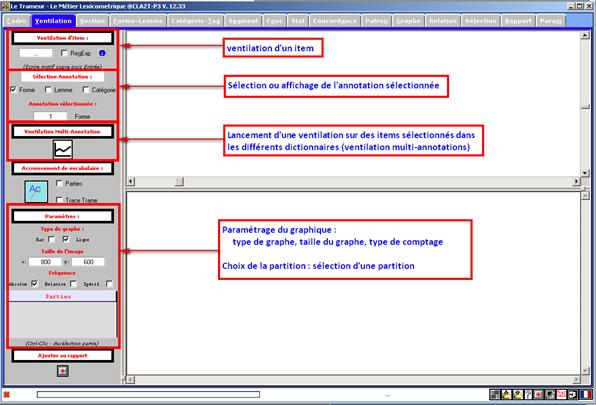Click the Ajouter au rapport button
The image size is (596, 405).
[x=63, y=356]
